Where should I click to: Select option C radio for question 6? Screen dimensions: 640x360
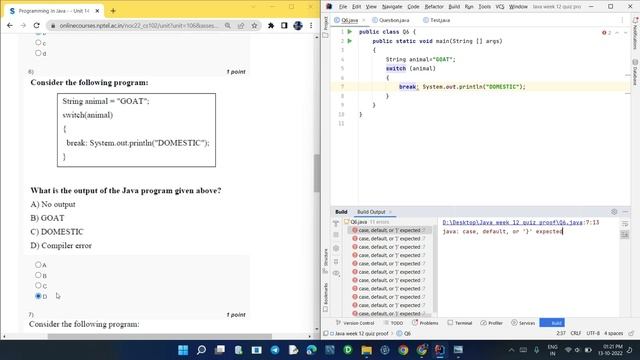tap(38, 285)
